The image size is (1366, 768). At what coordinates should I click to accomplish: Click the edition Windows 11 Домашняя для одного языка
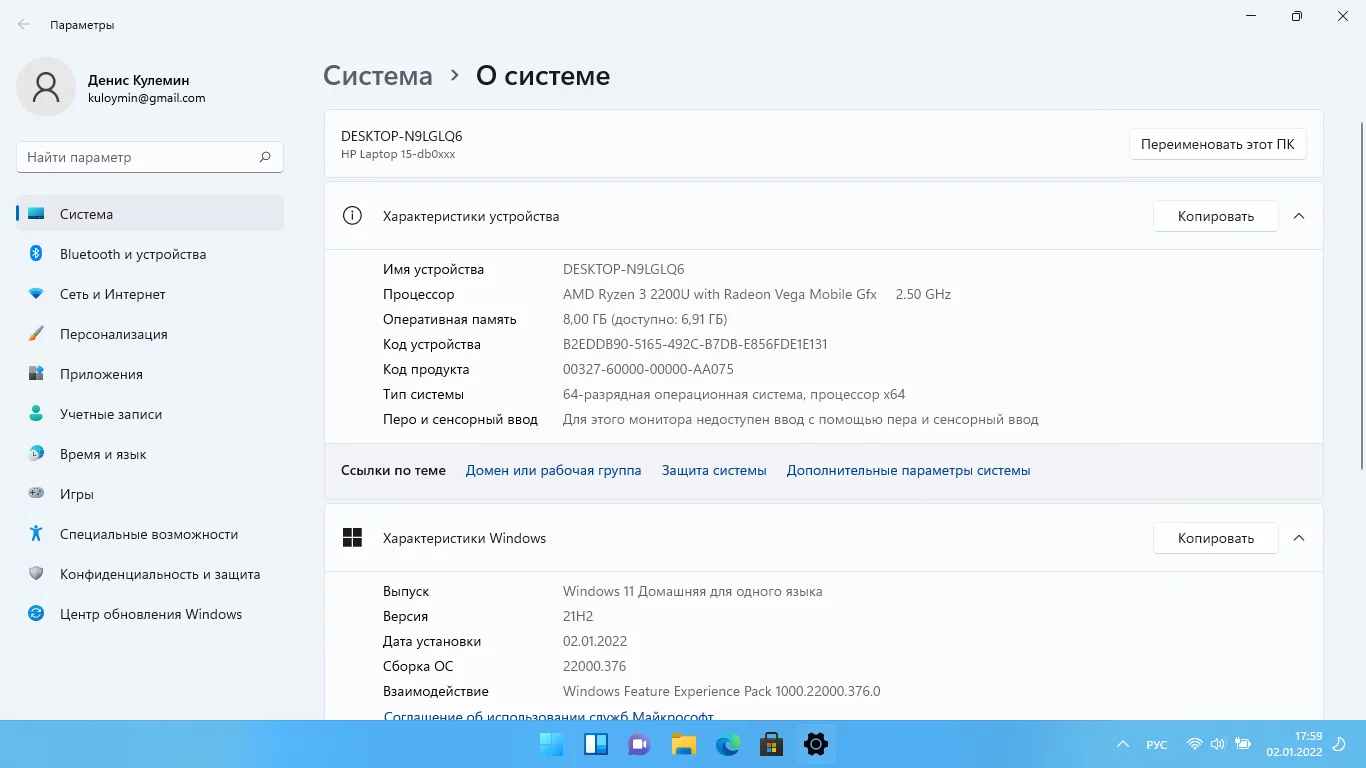693,591
